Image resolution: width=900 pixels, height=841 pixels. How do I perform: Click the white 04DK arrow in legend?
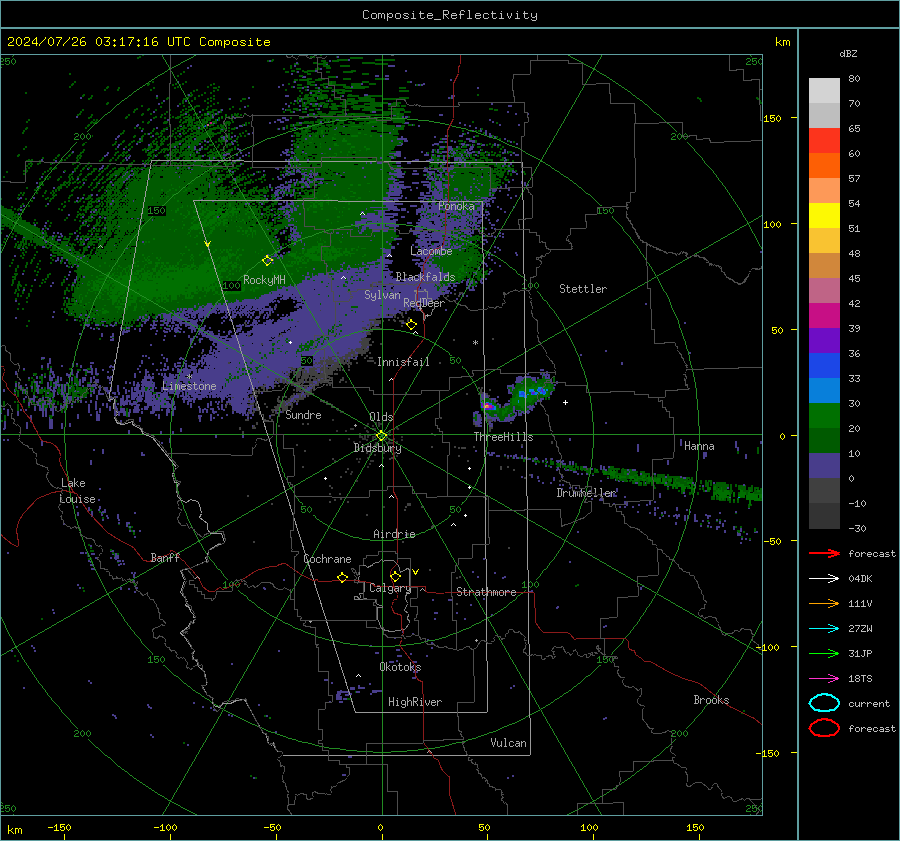[824, 579]
